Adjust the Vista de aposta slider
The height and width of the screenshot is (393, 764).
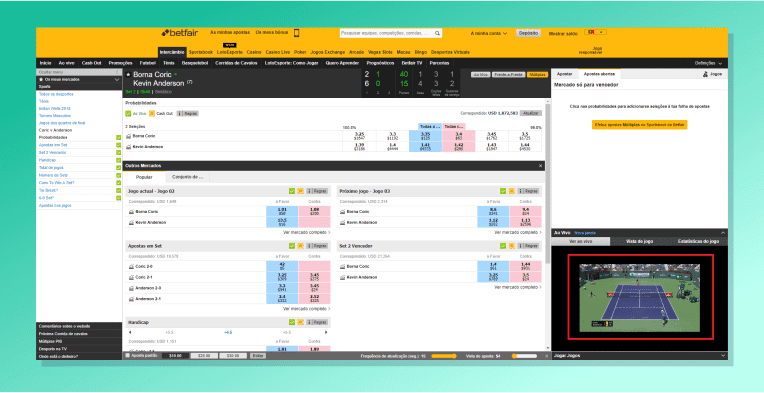click(524, 356)
